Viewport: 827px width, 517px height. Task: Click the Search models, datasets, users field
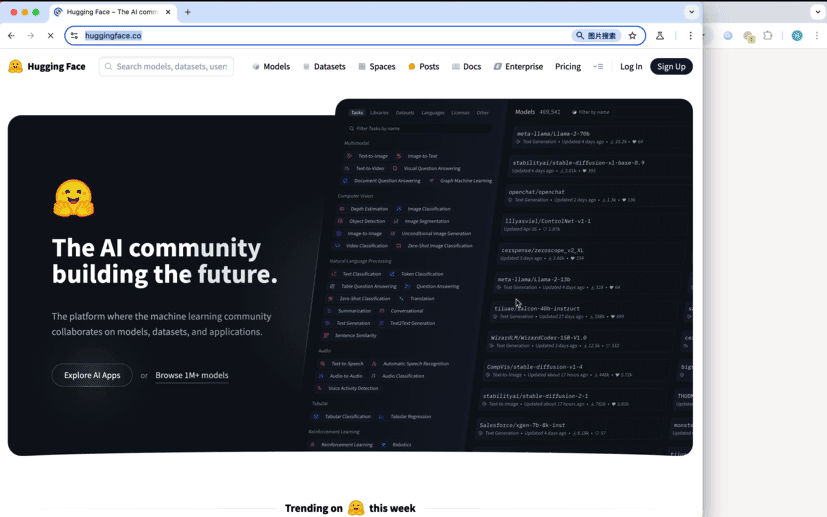point(166,66)
